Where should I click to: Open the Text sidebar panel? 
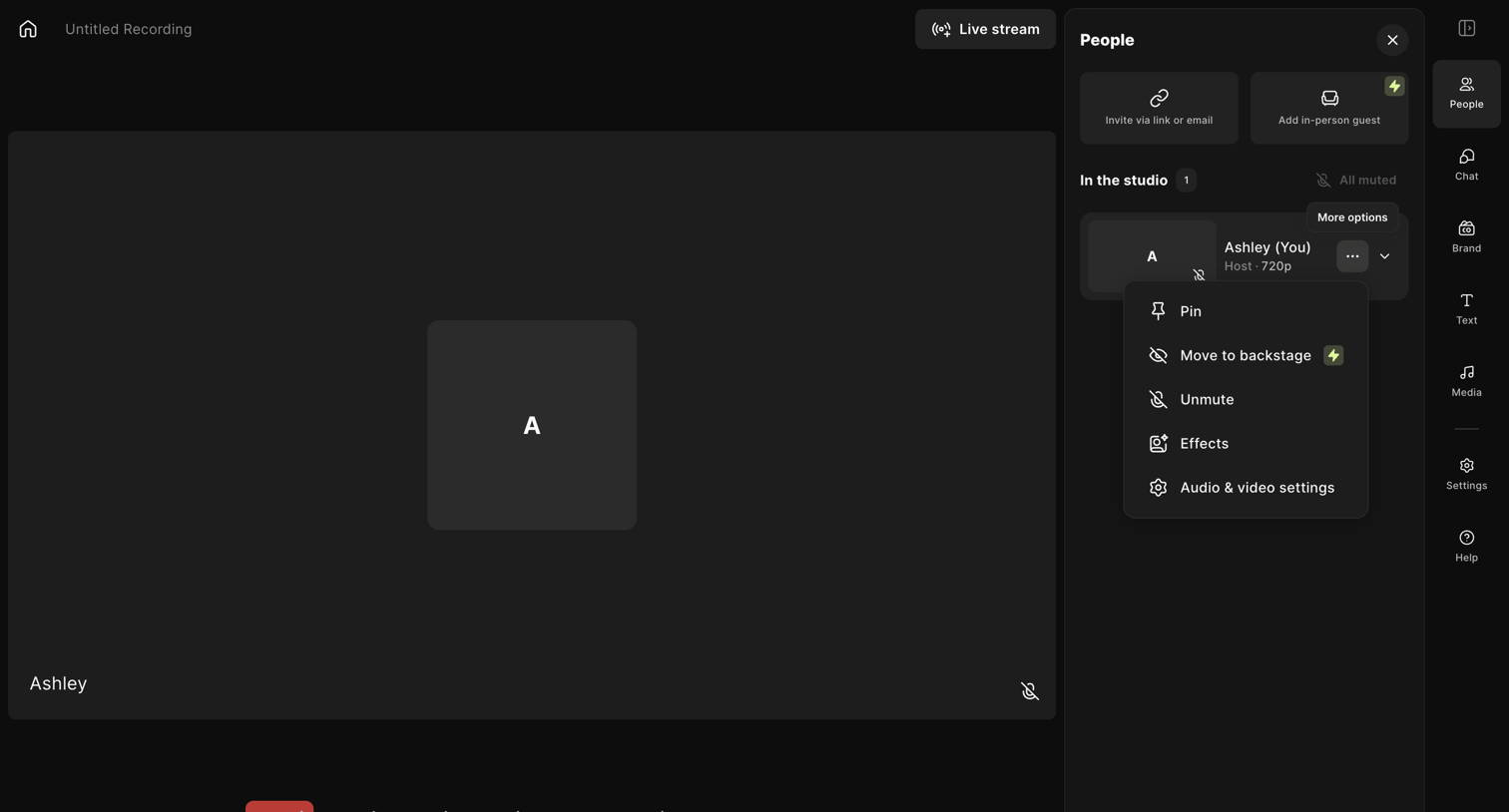pyautogui.click(x=1466, y=309)
